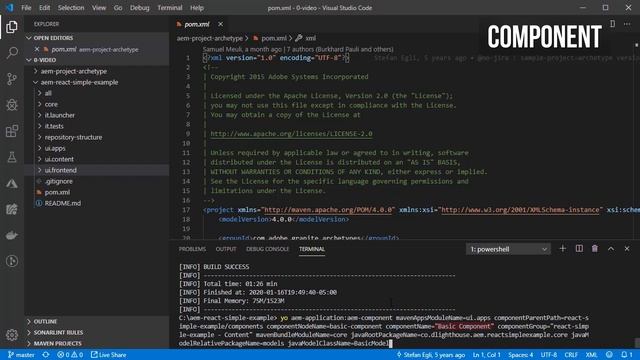Open the Explorer view in activity bar

[x=12, y=27]
